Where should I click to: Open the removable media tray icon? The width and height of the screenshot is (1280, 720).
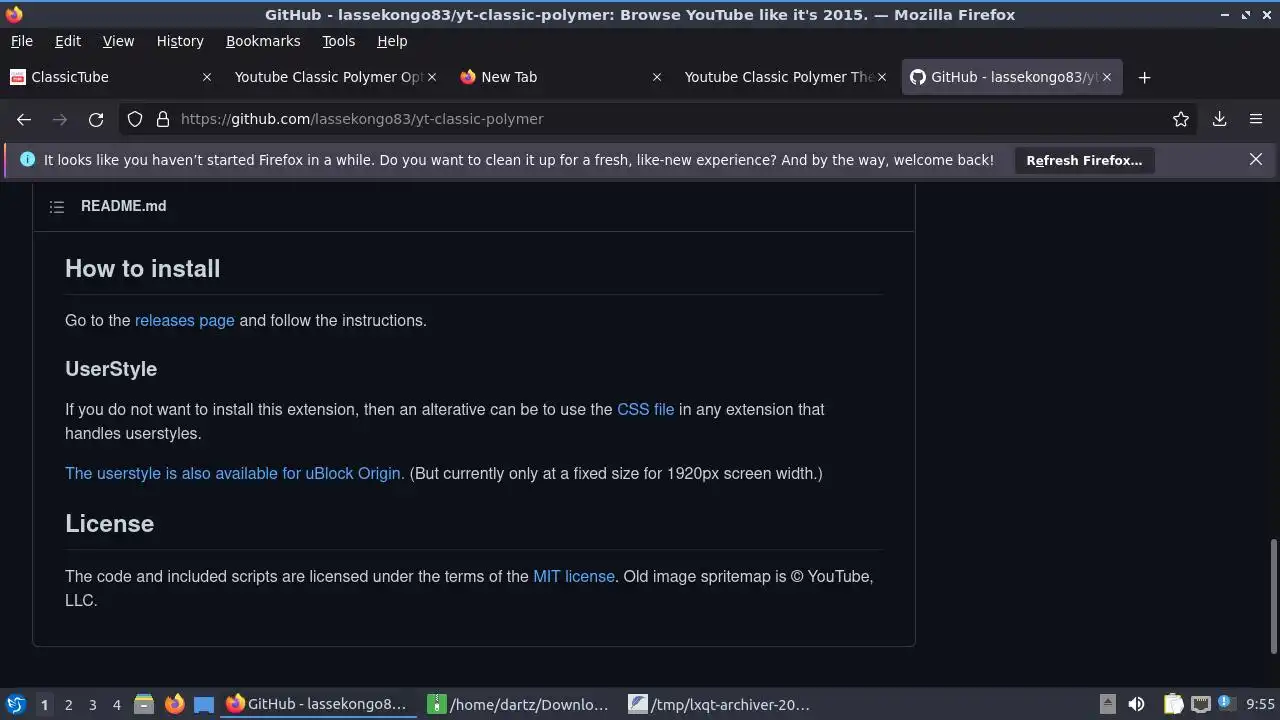(1107, 704)
